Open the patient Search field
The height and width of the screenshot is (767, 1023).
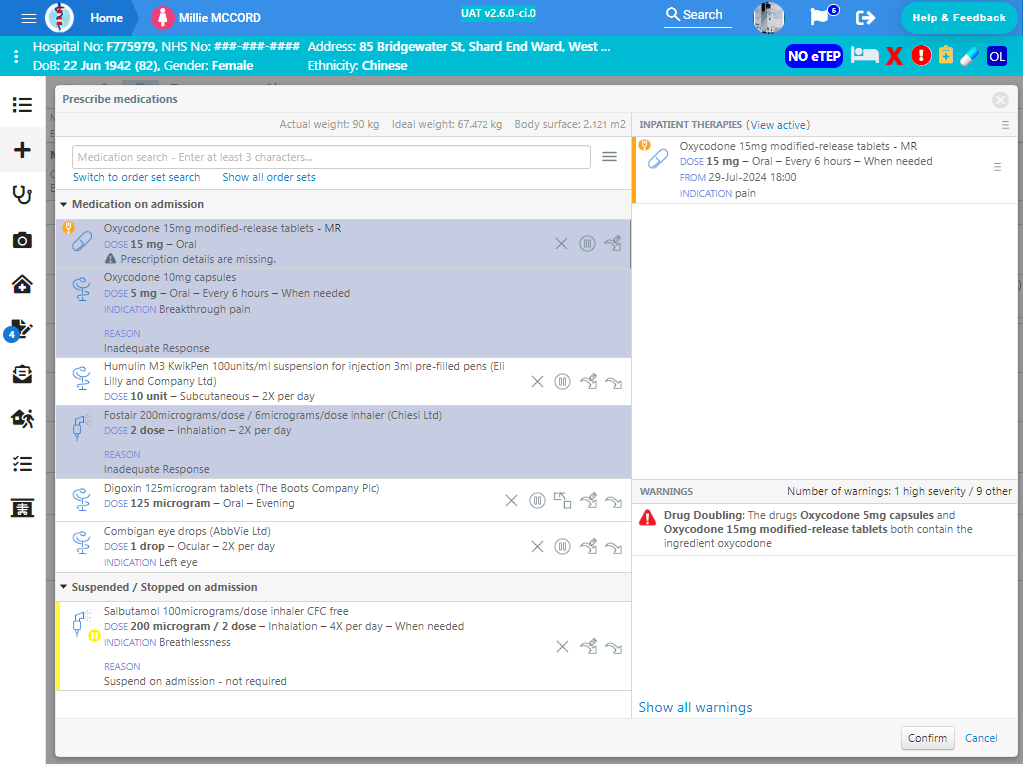(x=695, y=15)
